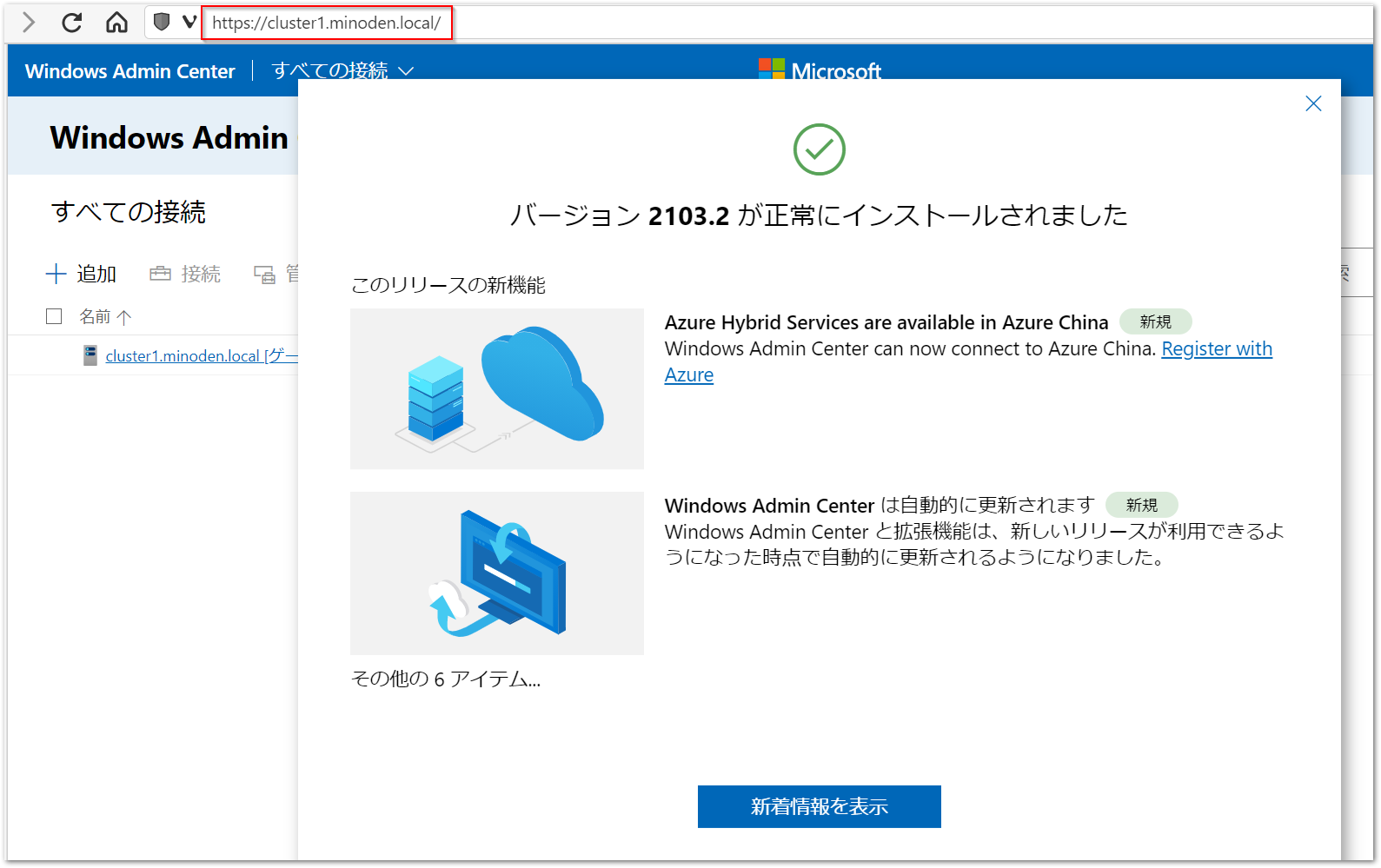
Task: Click the すべての接続 page heading
Action: click(129, 212)
